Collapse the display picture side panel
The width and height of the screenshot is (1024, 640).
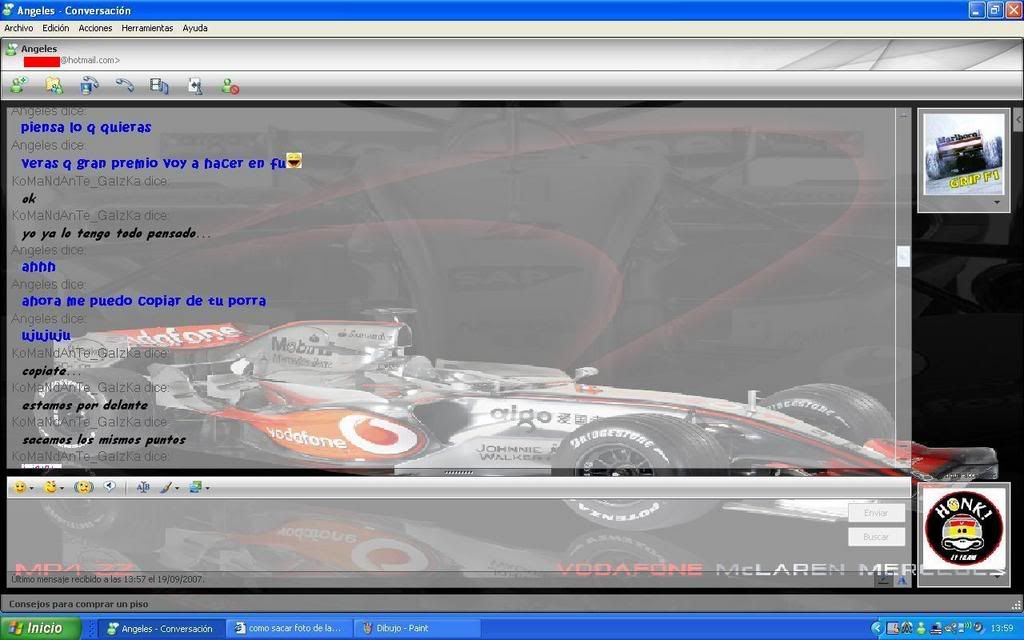1018,120
